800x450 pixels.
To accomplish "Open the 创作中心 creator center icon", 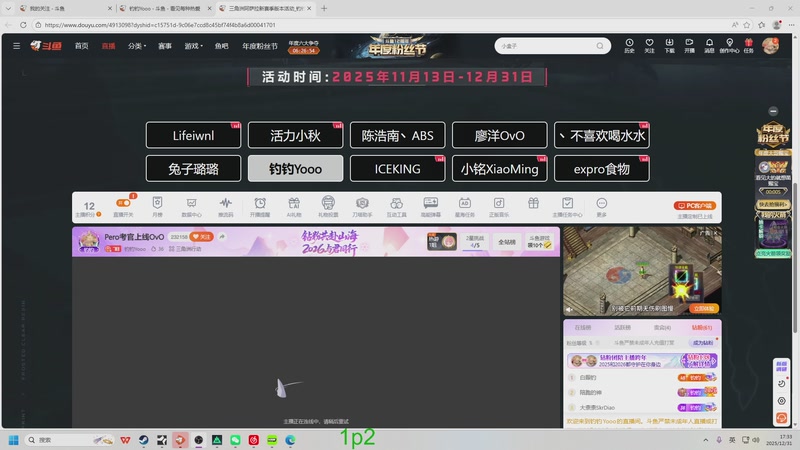I will click(729, 45).
